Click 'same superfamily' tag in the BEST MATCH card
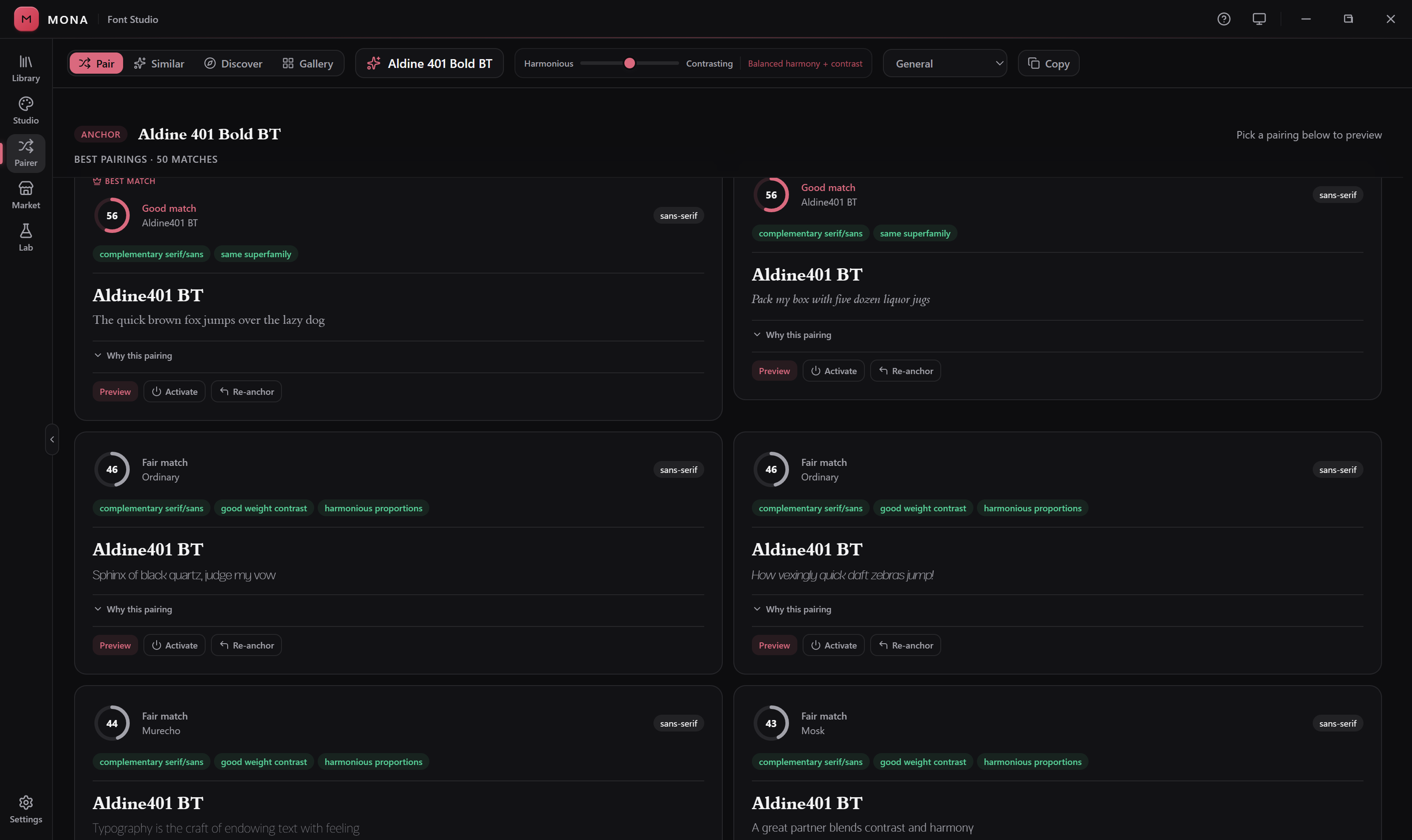The height and width of the screenshot is (840, 1412). (x=256, y=254)
